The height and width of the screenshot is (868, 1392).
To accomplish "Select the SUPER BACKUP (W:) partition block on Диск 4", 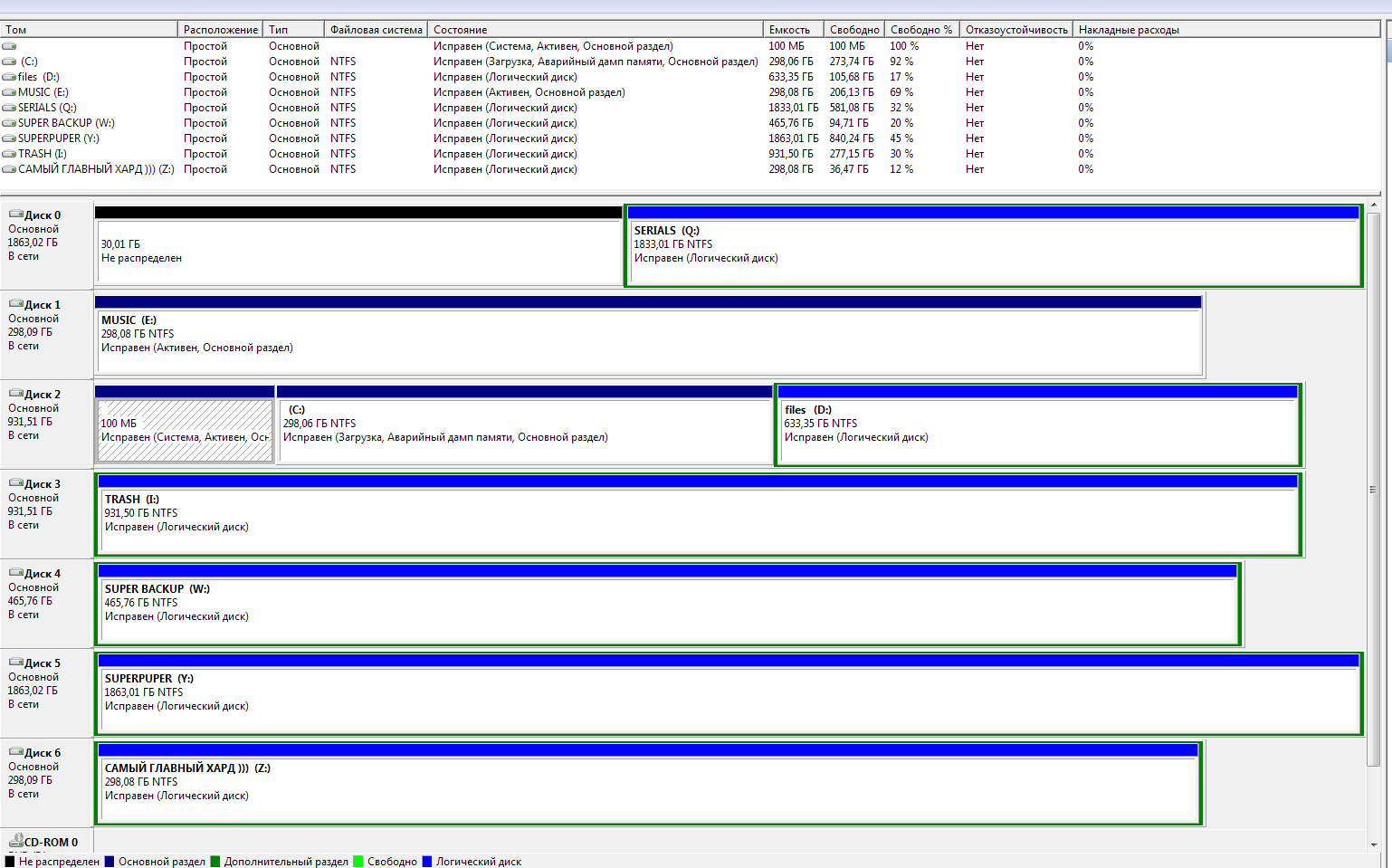I will 668,604.
